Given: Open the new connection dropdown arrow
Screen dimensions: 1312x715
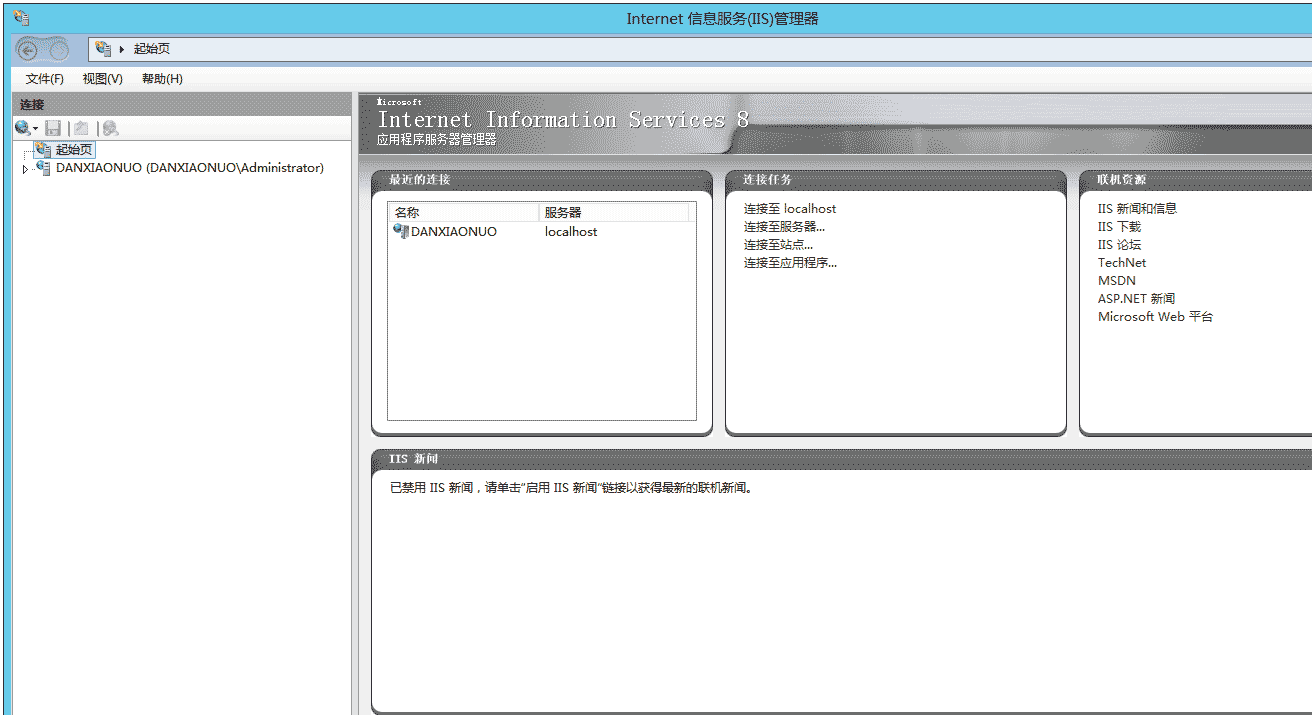Looking at the screenshot, I should click(x=36, y=129).
